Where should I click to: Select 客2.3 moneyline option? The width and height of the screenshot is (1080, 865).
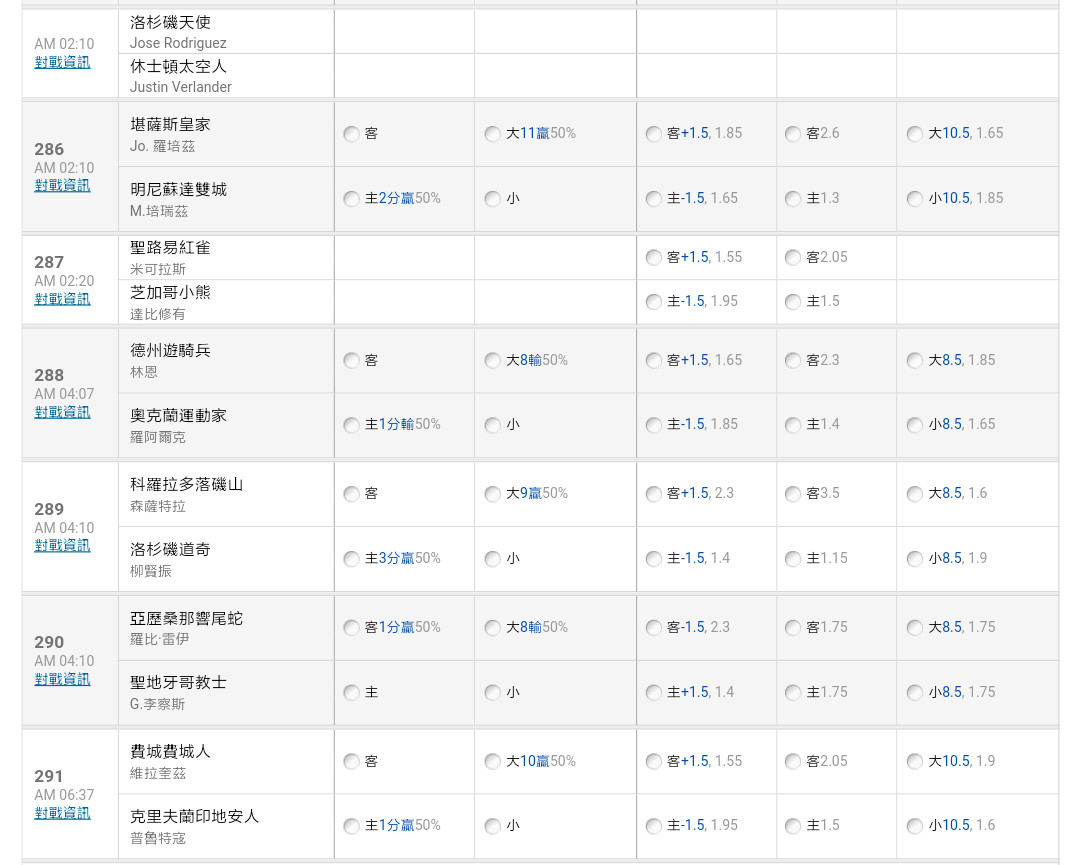click(793, 360)
